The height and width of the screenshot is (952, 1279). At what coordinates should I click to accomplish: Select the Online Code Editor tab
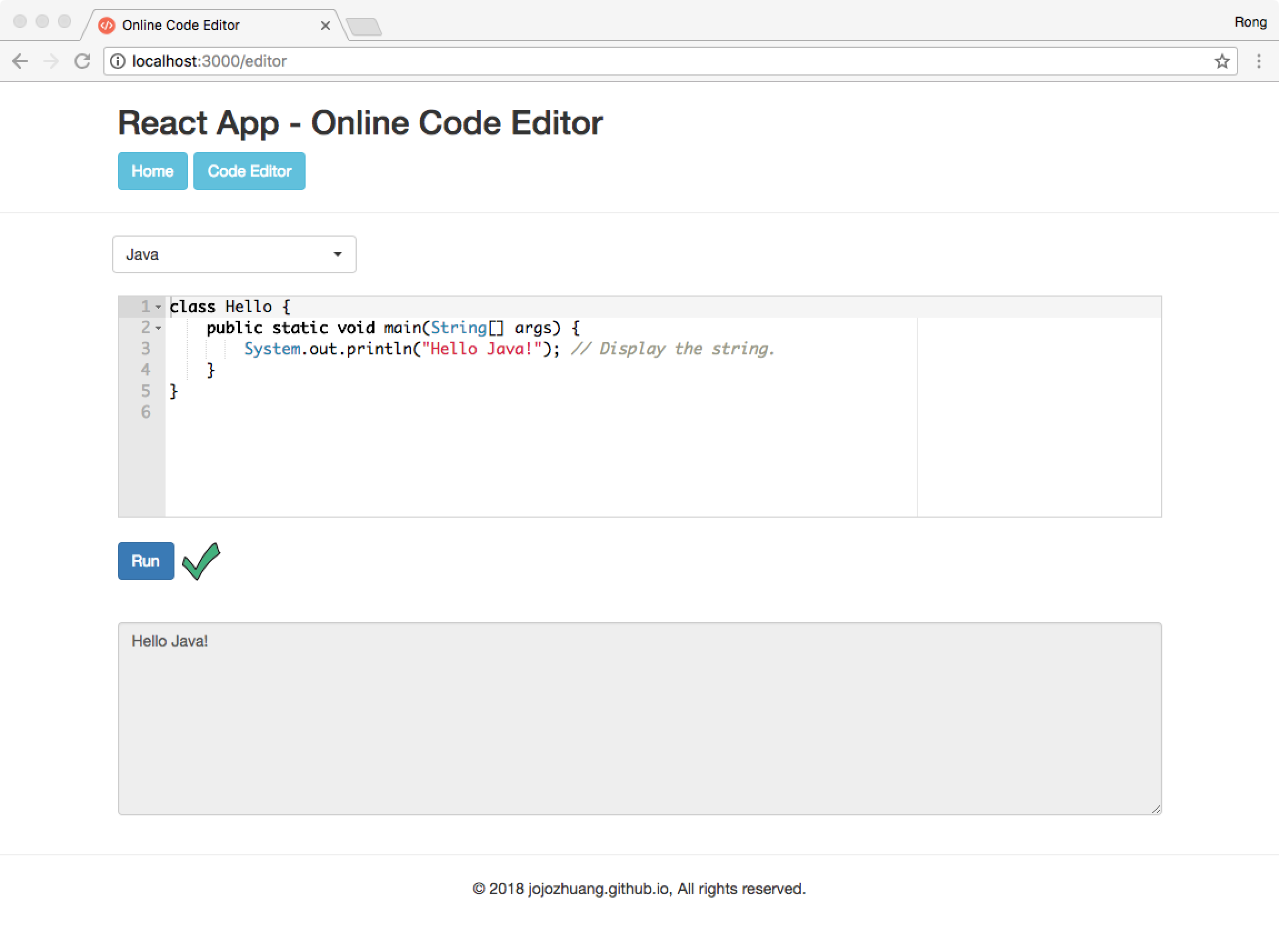point(213,26)
